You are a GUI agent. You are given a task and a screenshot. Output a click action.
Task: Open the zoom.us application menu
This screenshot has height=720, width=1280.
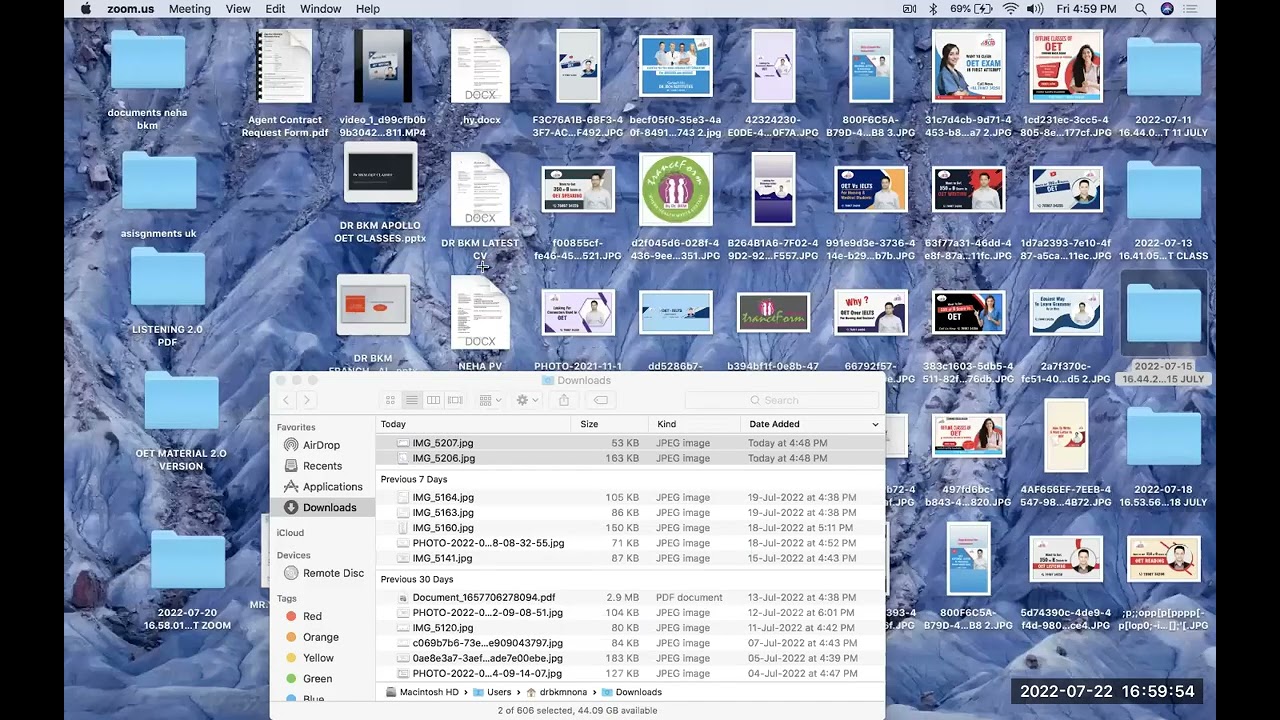pyautogui.click(x=130, y=9)
